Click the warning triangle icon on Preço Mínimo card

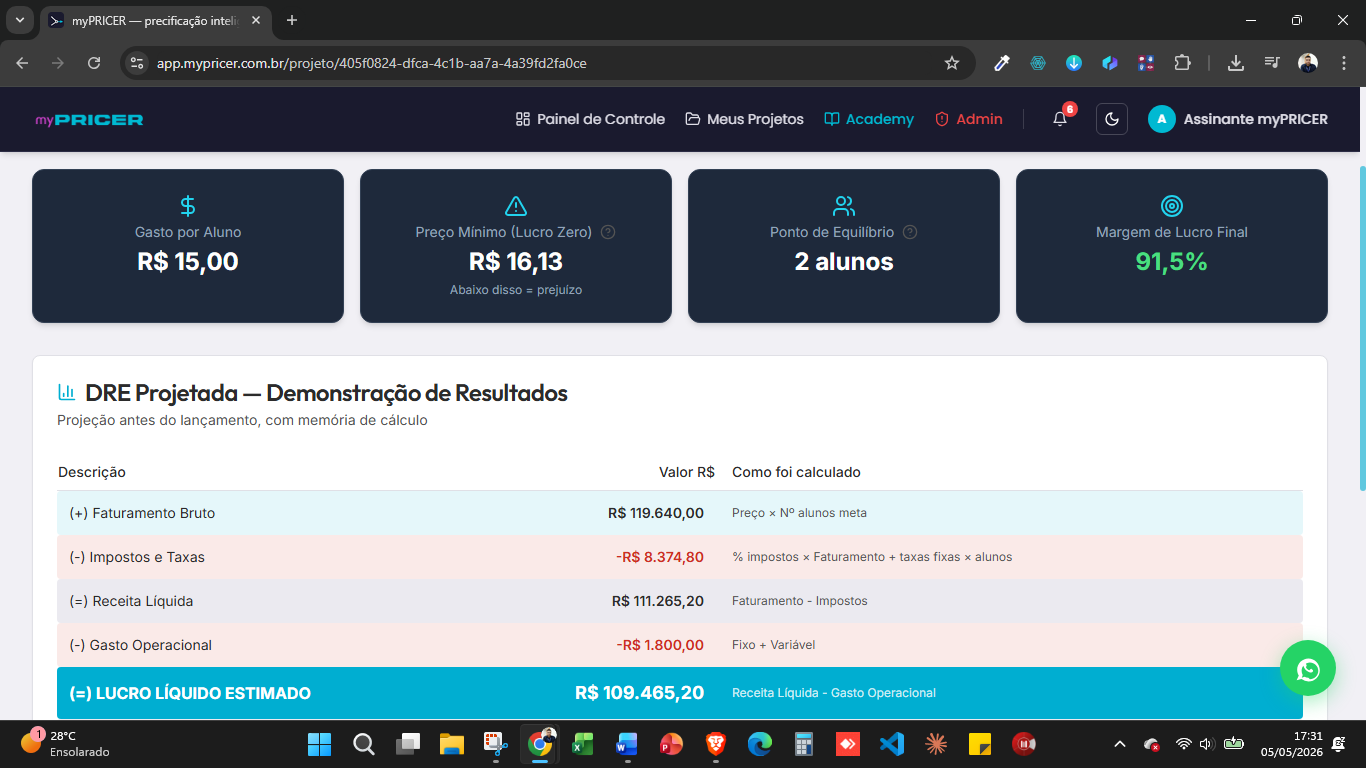(x=516, y=206)
